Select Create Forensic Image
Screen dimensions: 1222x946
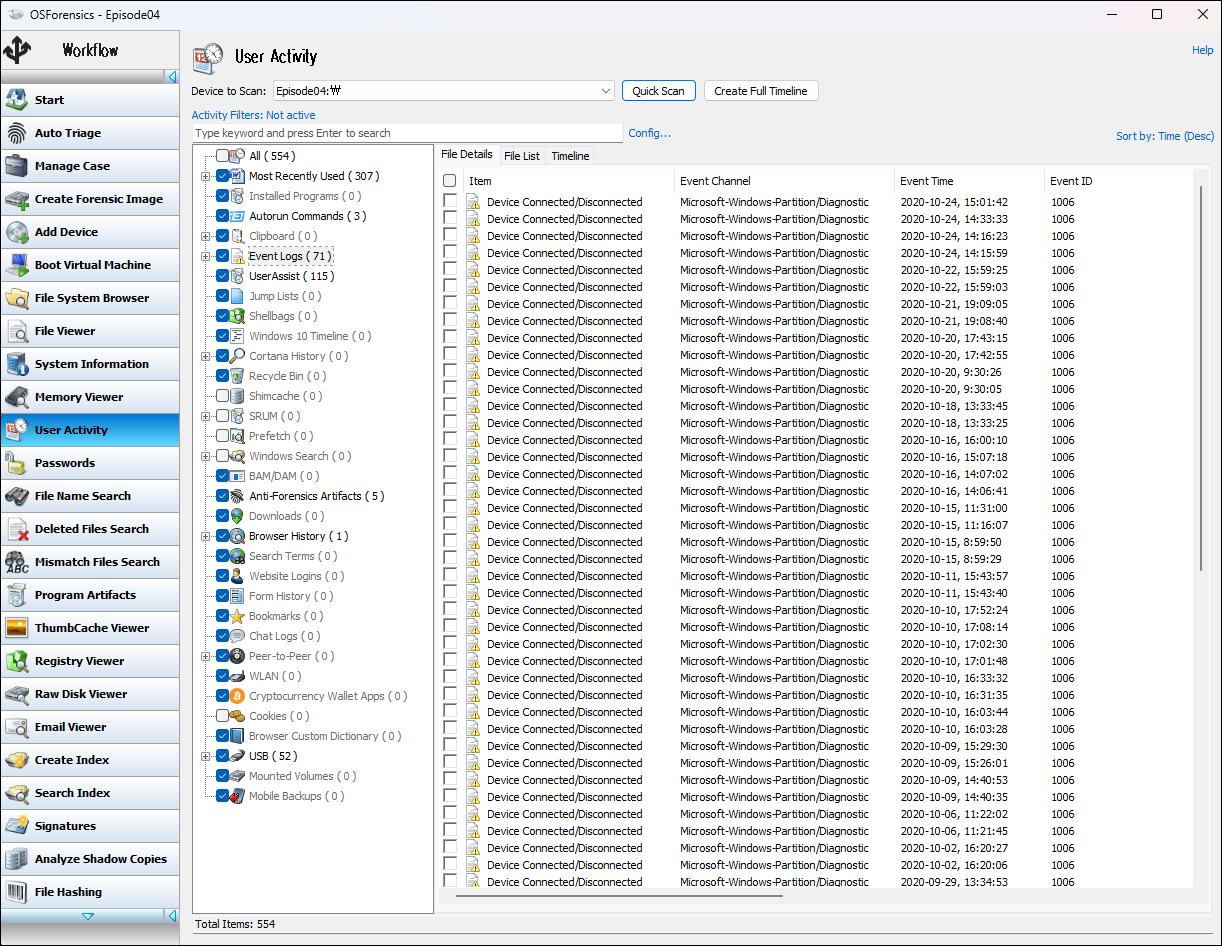click(90, 199)
